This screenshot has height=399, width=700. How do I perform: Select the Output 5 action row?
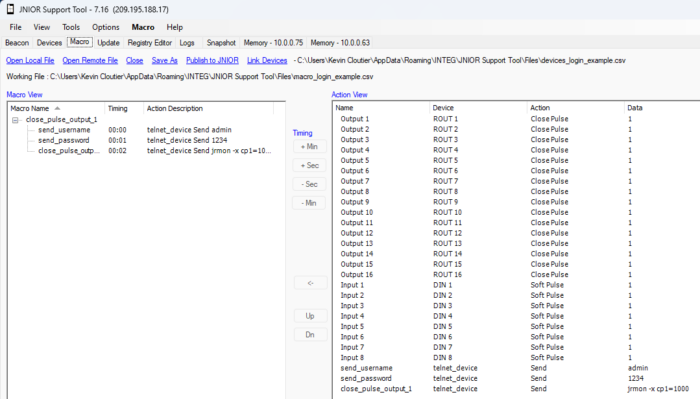point(517,160)
